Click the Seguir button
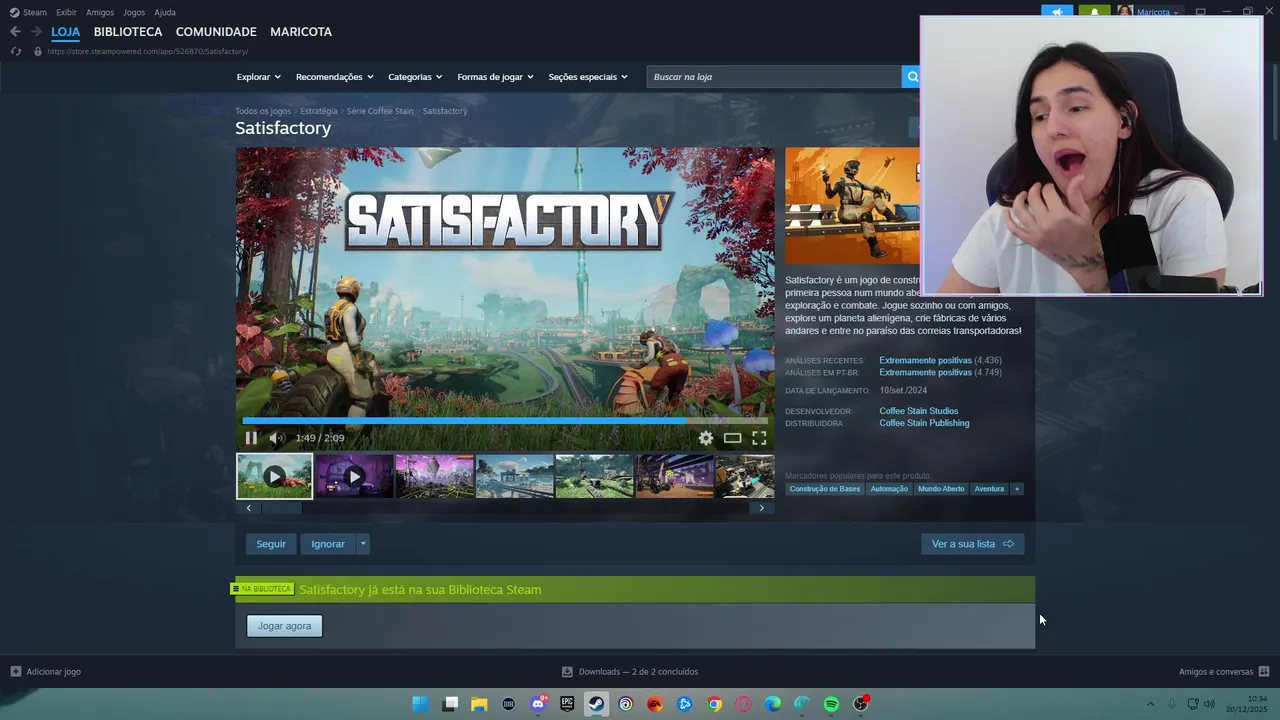The width and height of the screenshot is (1280, 720). (271, 544)
